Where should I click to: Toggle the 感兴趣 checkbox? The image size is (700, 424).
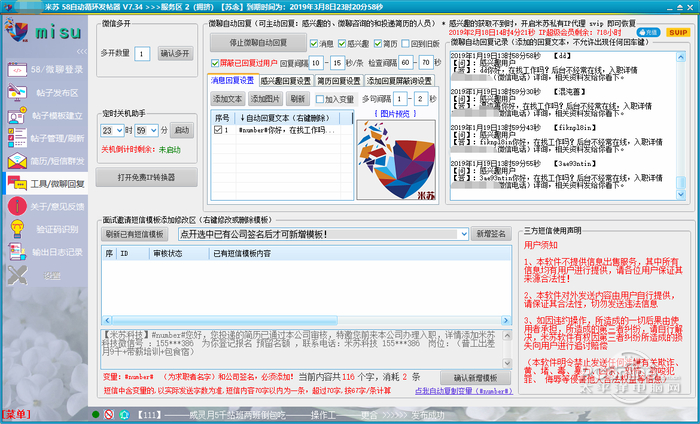(x=342, y=43)
